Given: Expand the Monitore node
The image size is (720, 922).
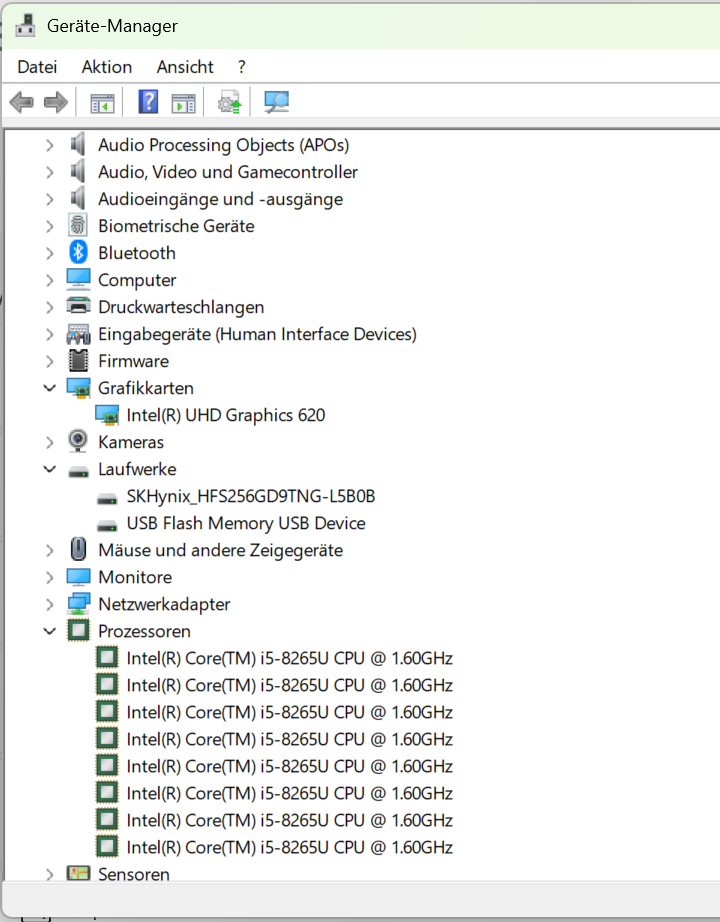Looking at the screenshot, I should (50, 578).
